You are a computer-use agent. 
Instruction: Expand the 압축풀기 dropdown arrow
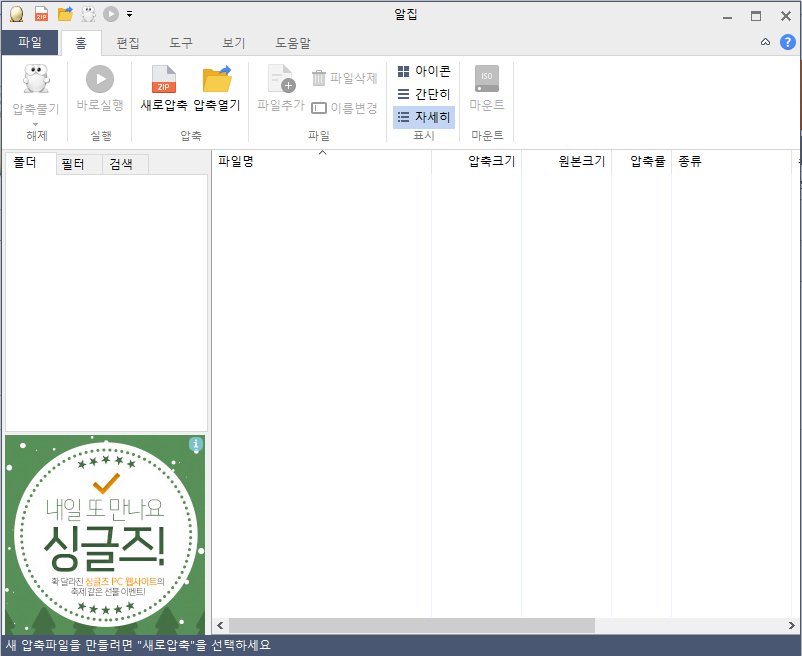click(x=35, y=124)
